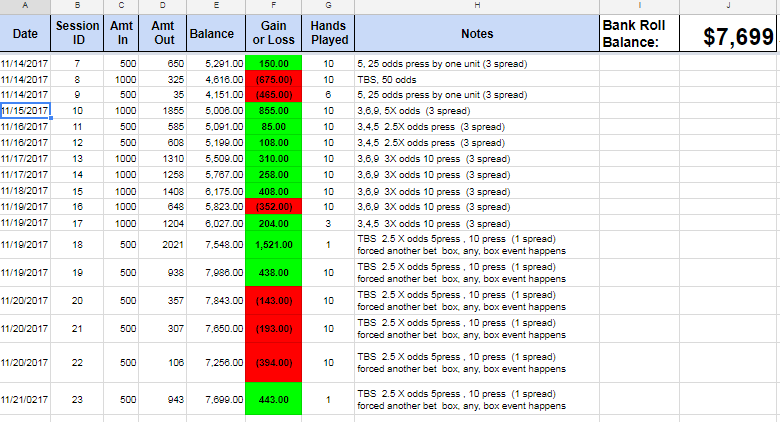This screenshot has height=422, width=780.
Task: Click the 7,699.00 balance cell
Action: point(216,400)
